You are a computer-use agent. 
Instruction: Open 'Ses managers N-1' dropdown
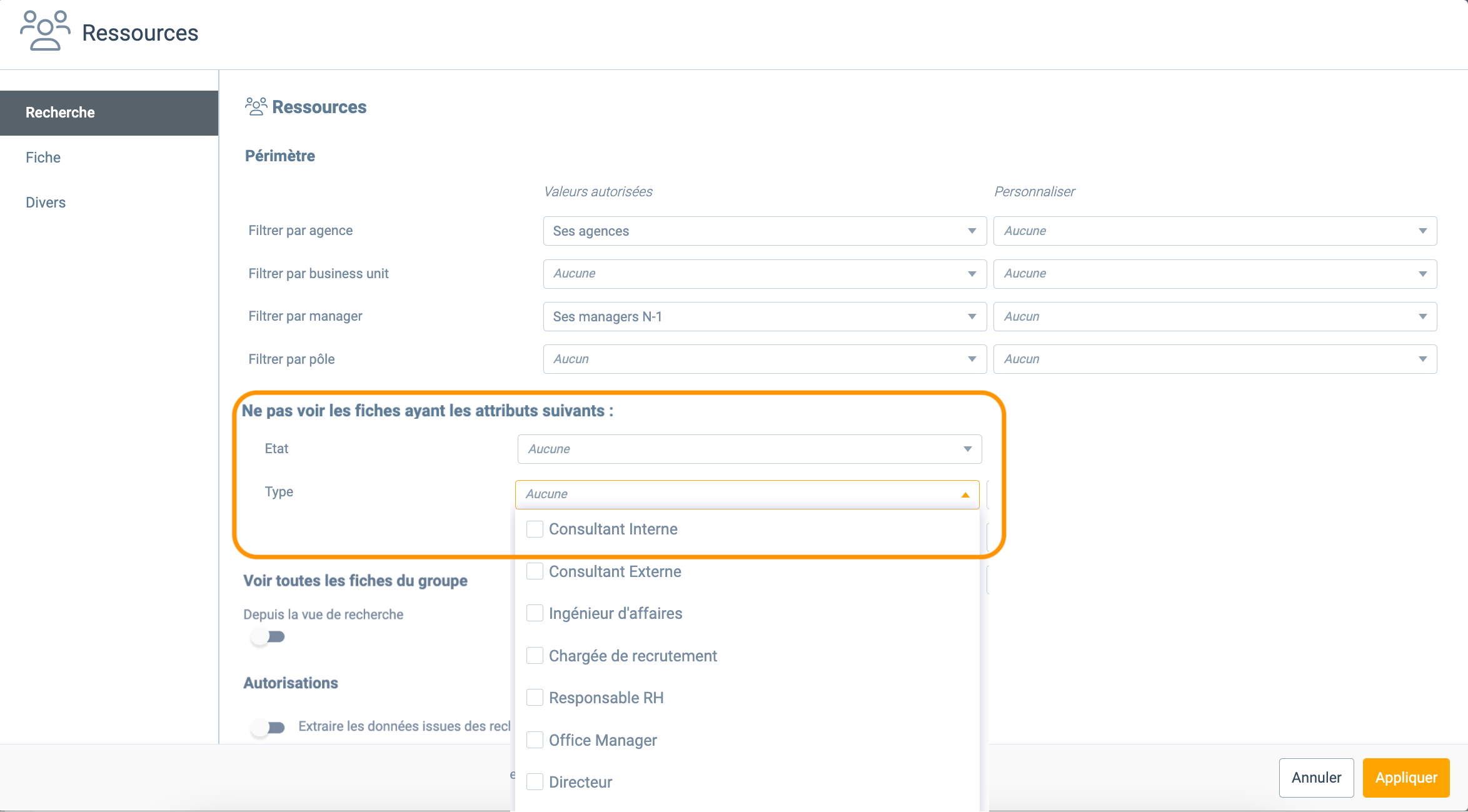click(765, 316)
